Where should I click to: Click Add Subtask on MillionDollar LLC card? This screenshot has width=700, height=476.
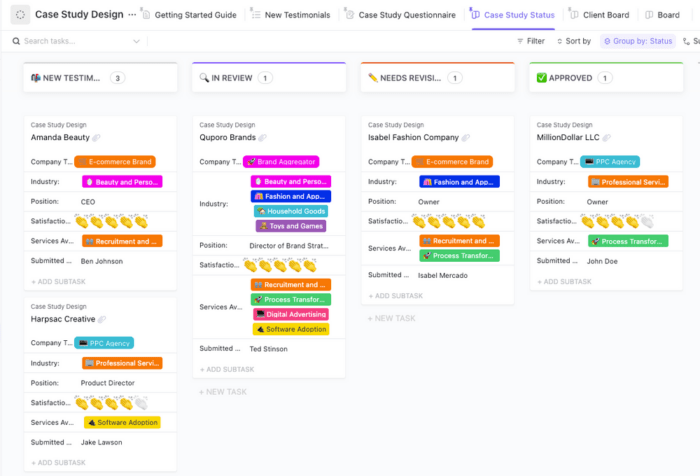tap(564, 282)
